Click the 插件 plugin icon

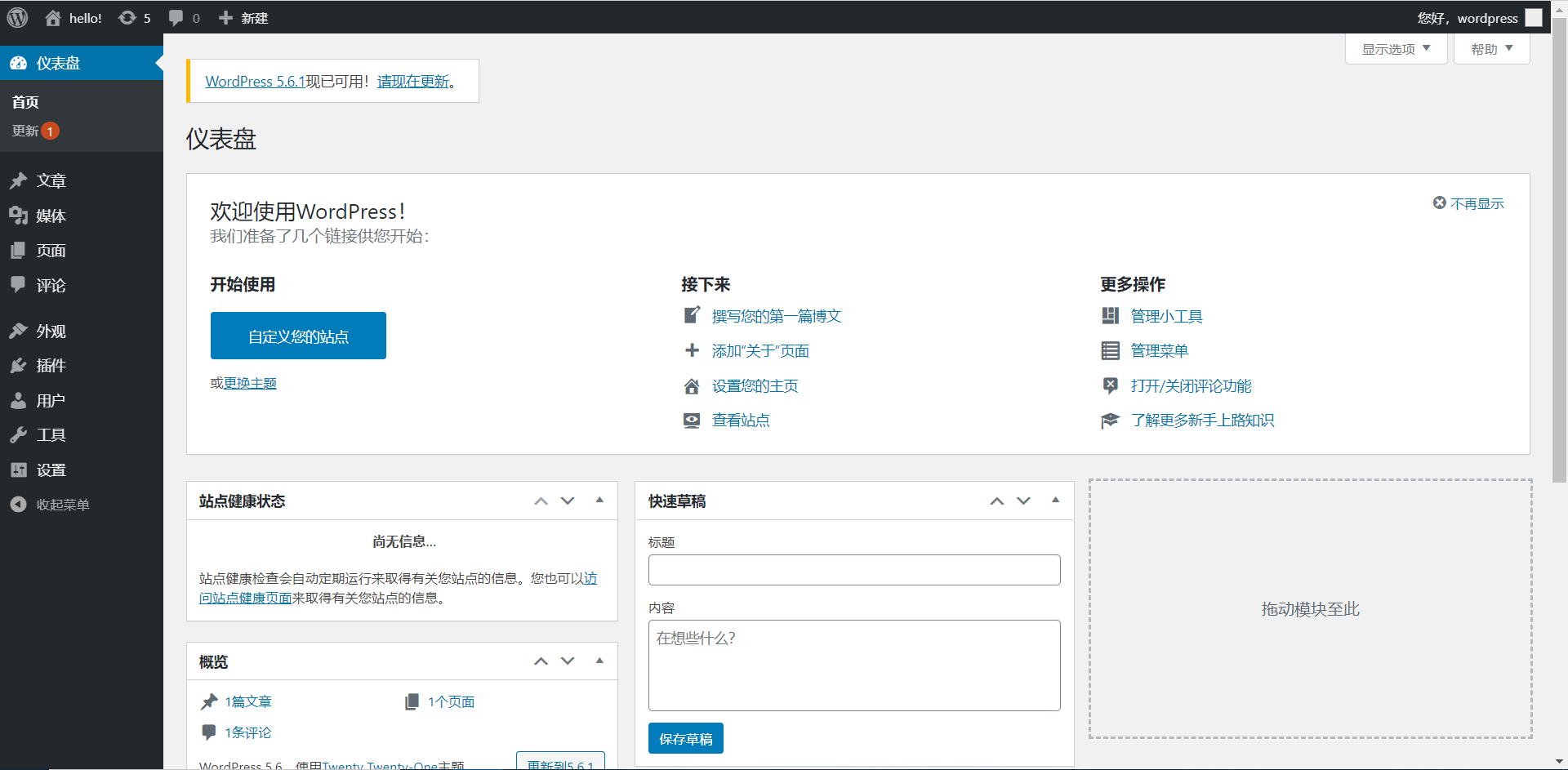point(19,365)
